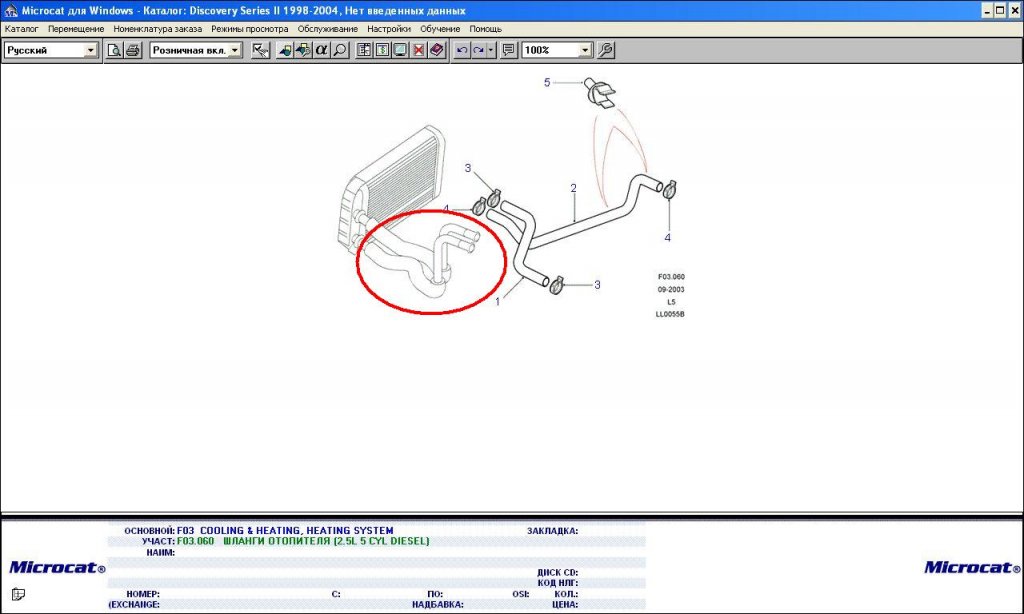1024x614 pixels.
Task: Click 'ШЛАНГИ ОТОПИТЕЛЯ (2.5L 5 CYL DIESEL)' text
Action: coord(326,541)
